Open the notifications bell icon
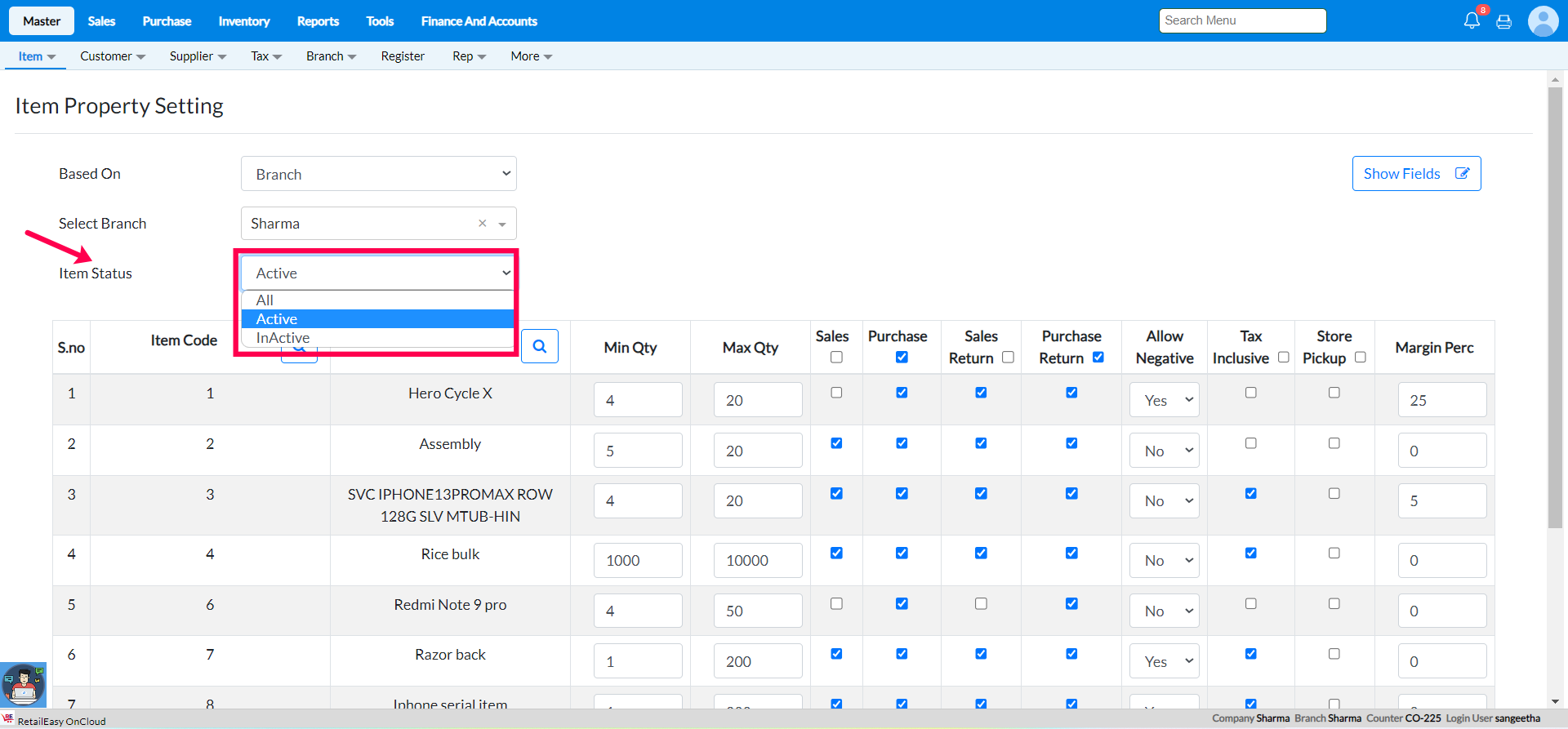The width and height of the screenshot is (1568, 729). tap(1472, 21)
